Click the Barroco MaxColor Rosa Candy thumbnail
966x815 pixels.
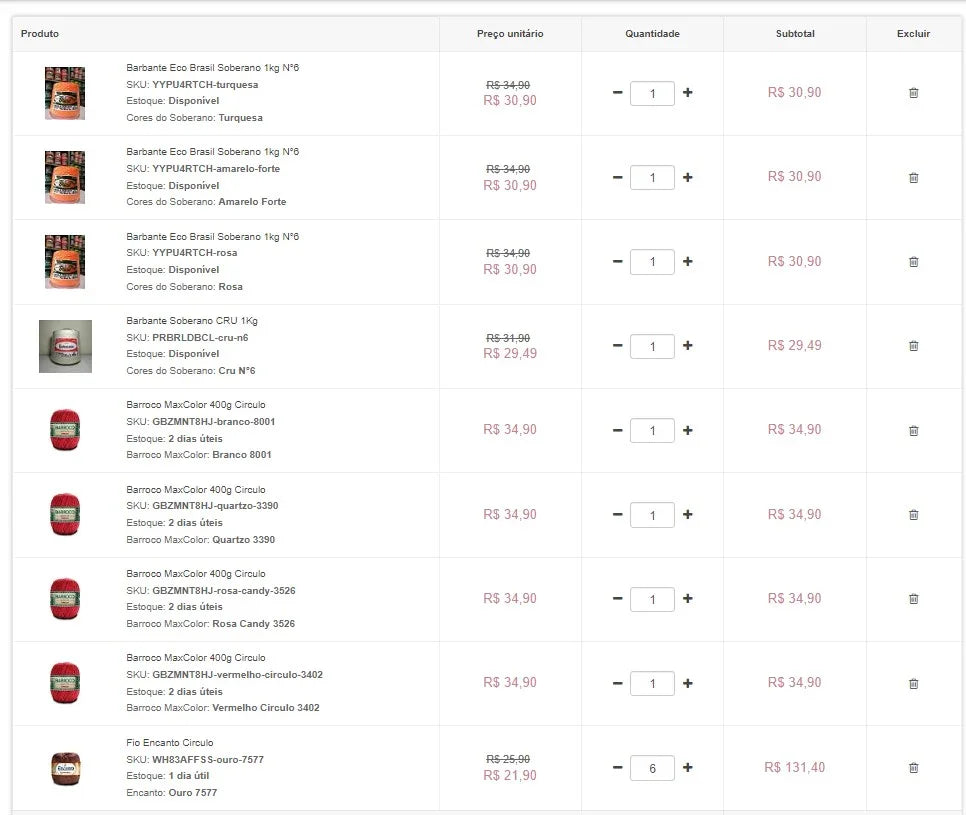point(64,598)
